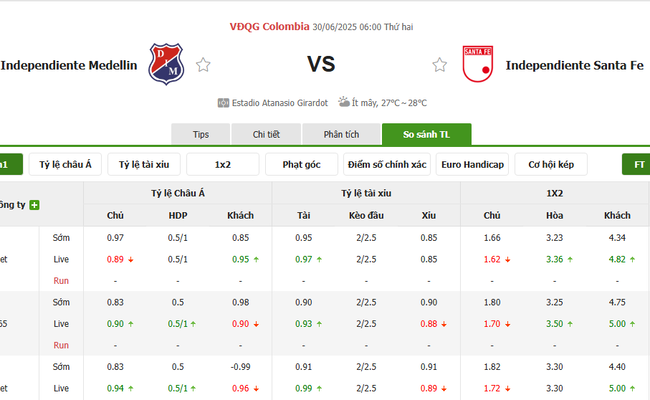
Task: Click the cloudy weather icon
Action: [x=343, y=102]
